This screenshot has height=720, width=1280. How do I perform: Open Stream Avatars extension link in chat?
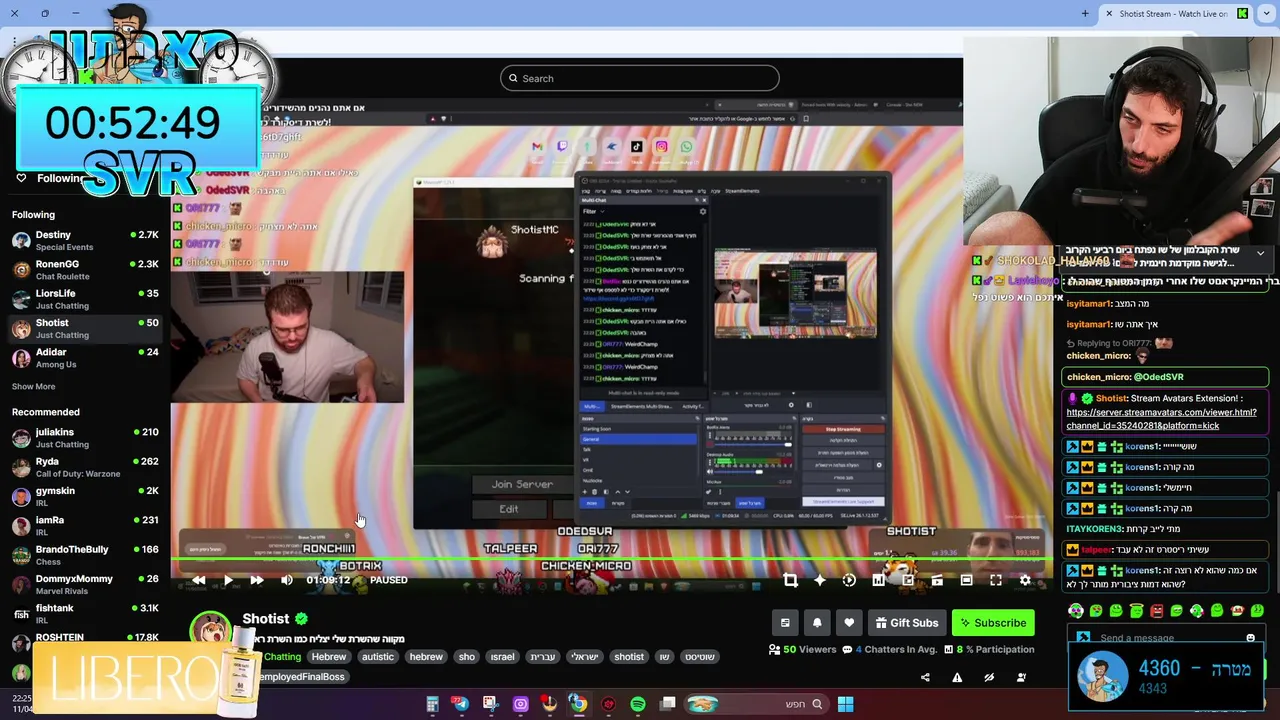coord(1161,419)
